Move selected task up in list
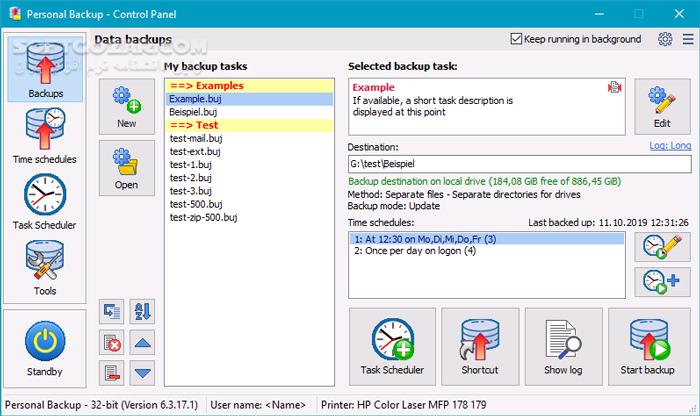 (142, 342)
